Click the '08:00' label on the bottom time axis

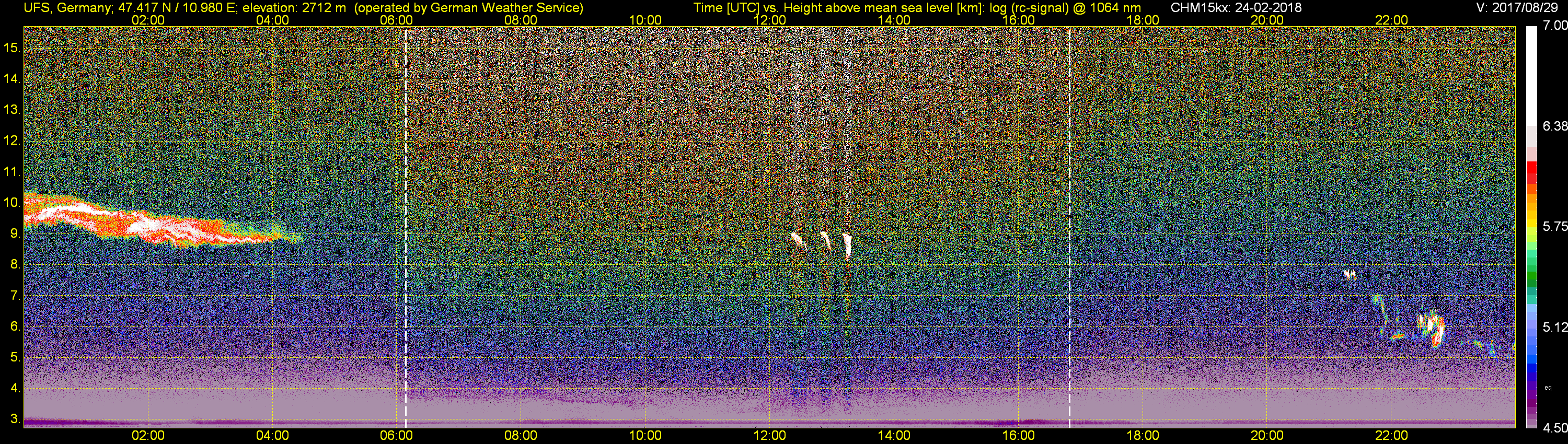click(521, 436)
